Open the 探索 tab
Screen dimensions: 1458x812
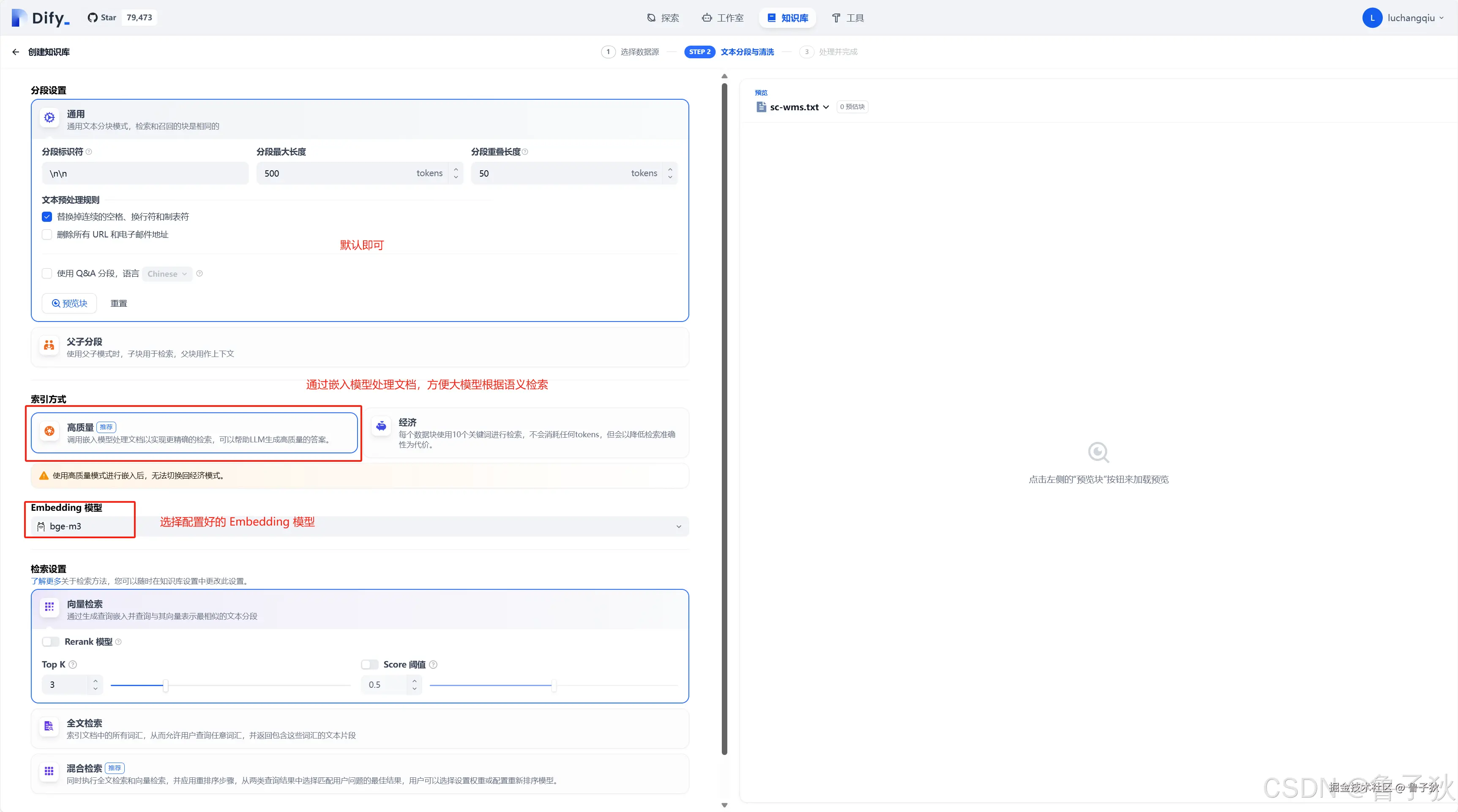(663, 18)
